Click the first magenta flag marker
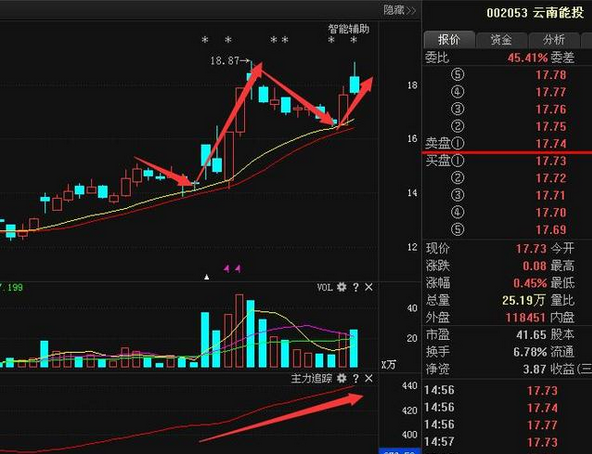This screenshot has height=454, width=592. [227, 269]
